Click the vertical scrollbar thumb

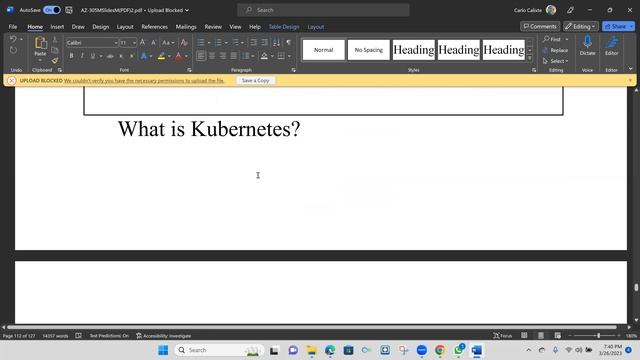[x=636, y=287]
